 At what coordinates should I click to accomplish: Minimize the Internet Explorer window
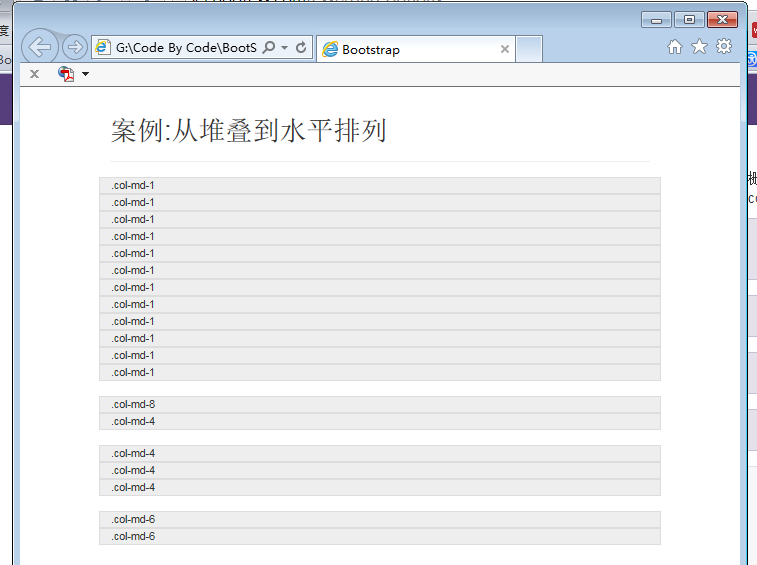[x=657, y=19]
